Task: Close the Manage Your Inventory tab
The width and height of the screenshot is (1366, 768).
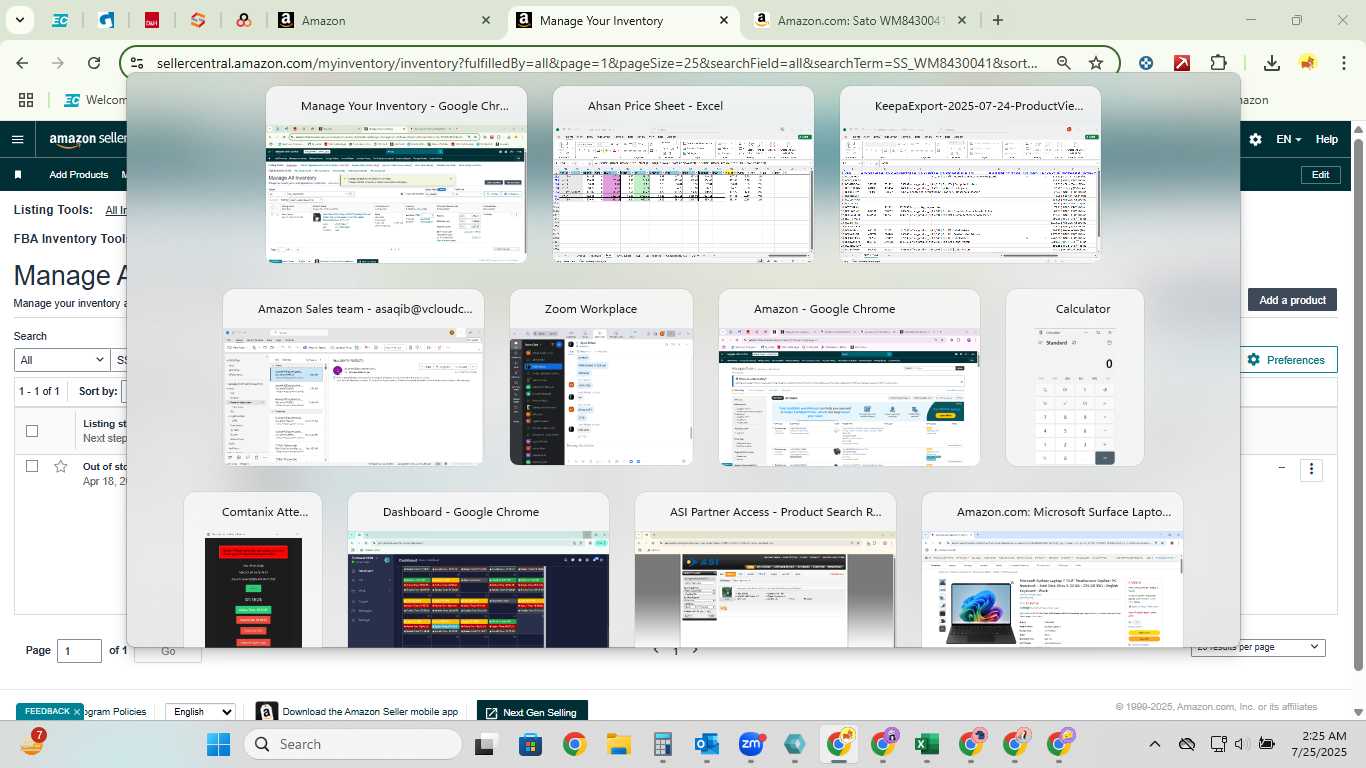Action: pos(724,20)
